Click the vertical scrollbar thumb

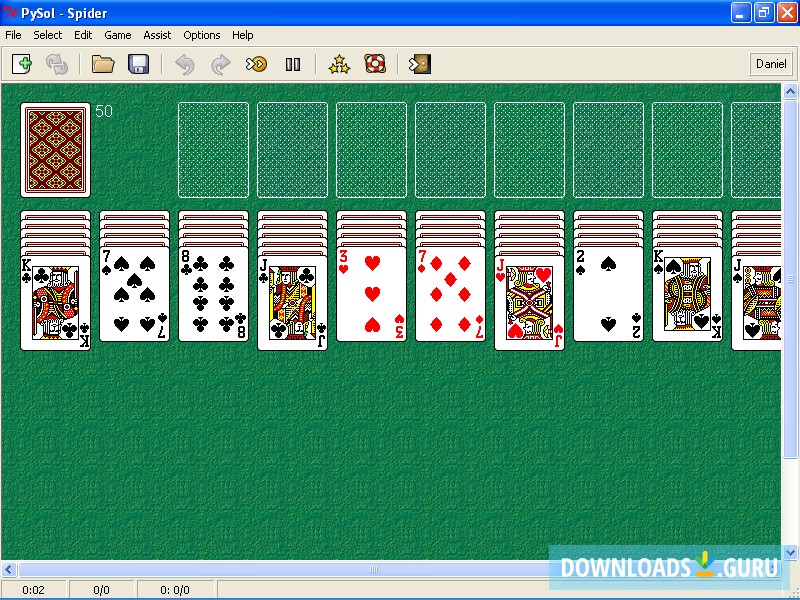[790, 279]
